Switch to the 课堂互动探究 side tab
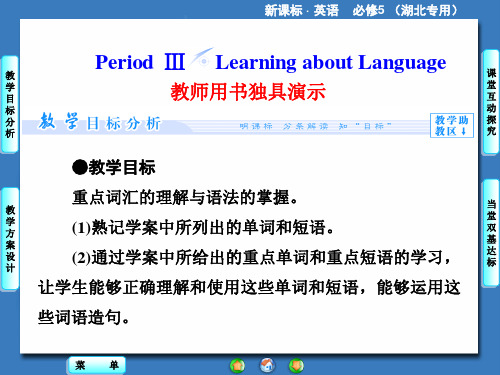 coord(491,102)
